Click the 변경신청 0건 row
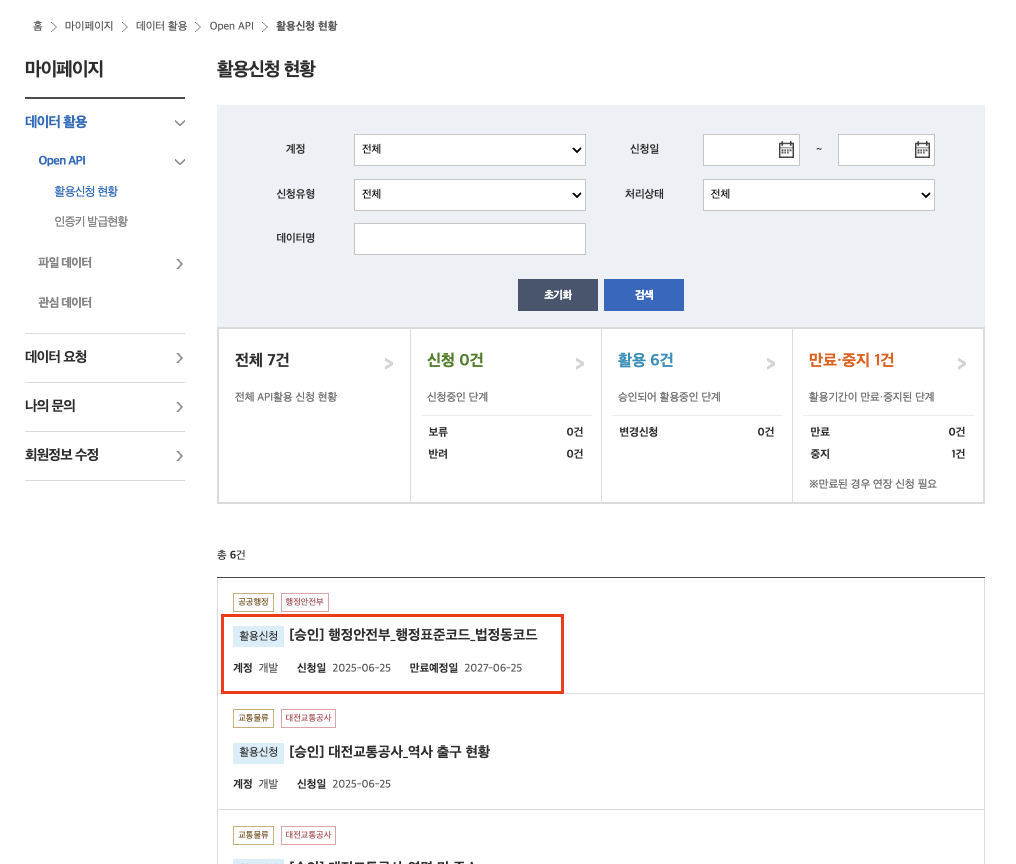Viewport: 1016px width, 864px height. pos(697,432)
